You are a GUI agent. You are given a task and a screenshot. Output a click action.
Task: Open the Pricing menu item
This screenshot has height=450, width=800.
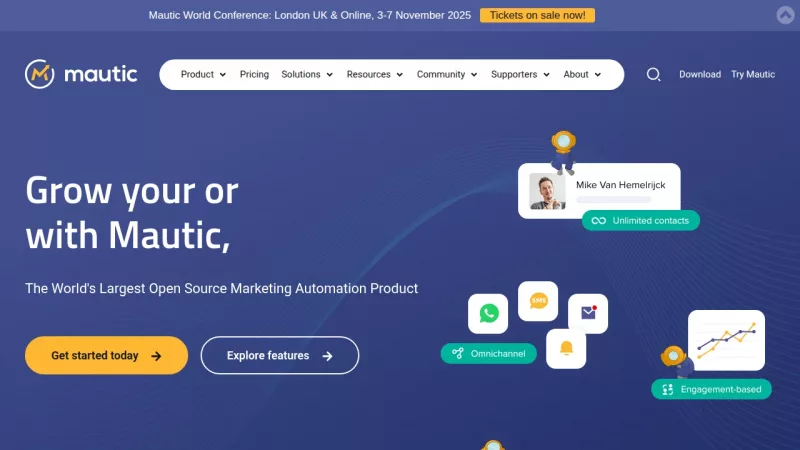254,74
